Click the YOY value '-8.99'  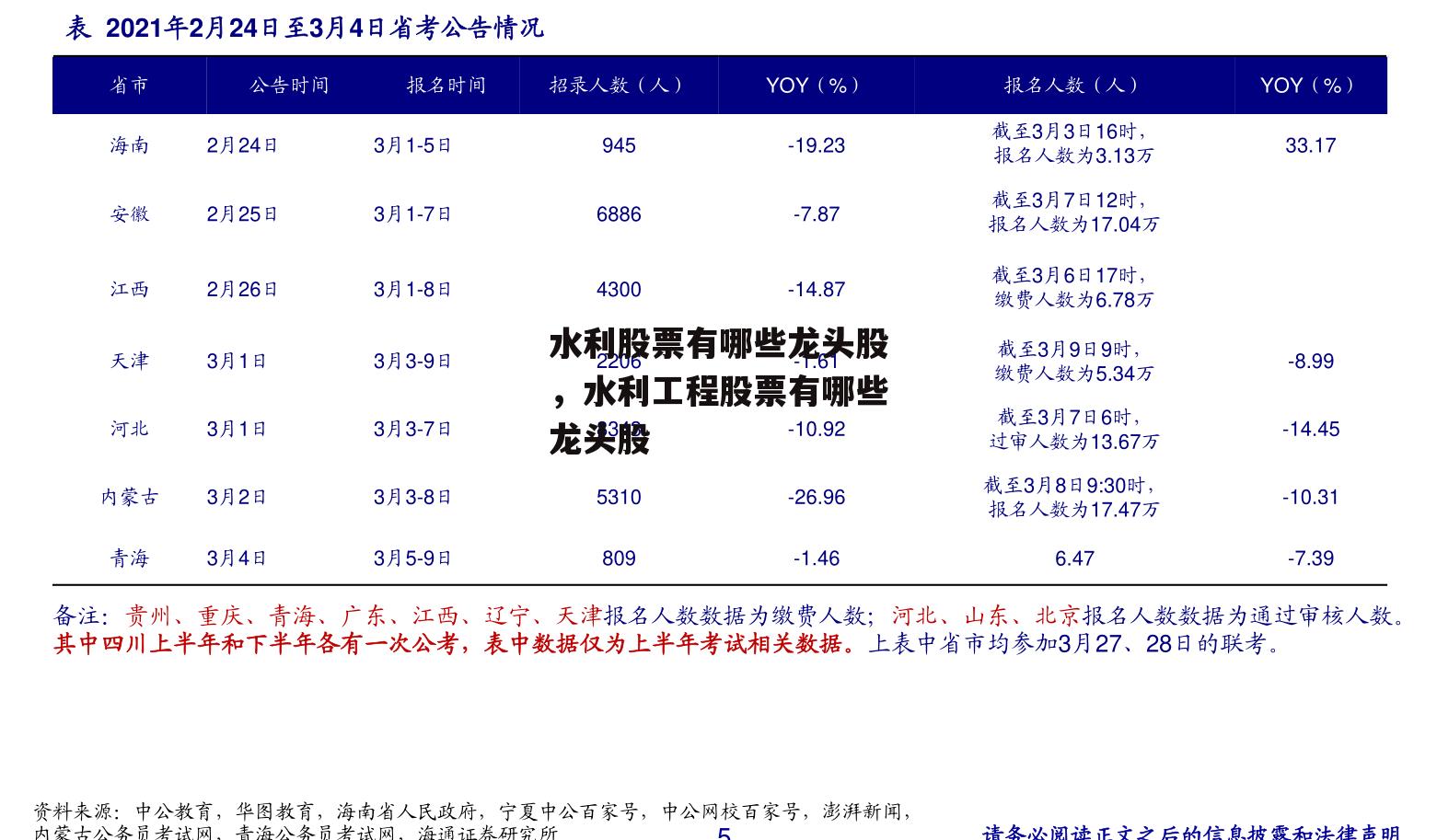pos(1310,361)
